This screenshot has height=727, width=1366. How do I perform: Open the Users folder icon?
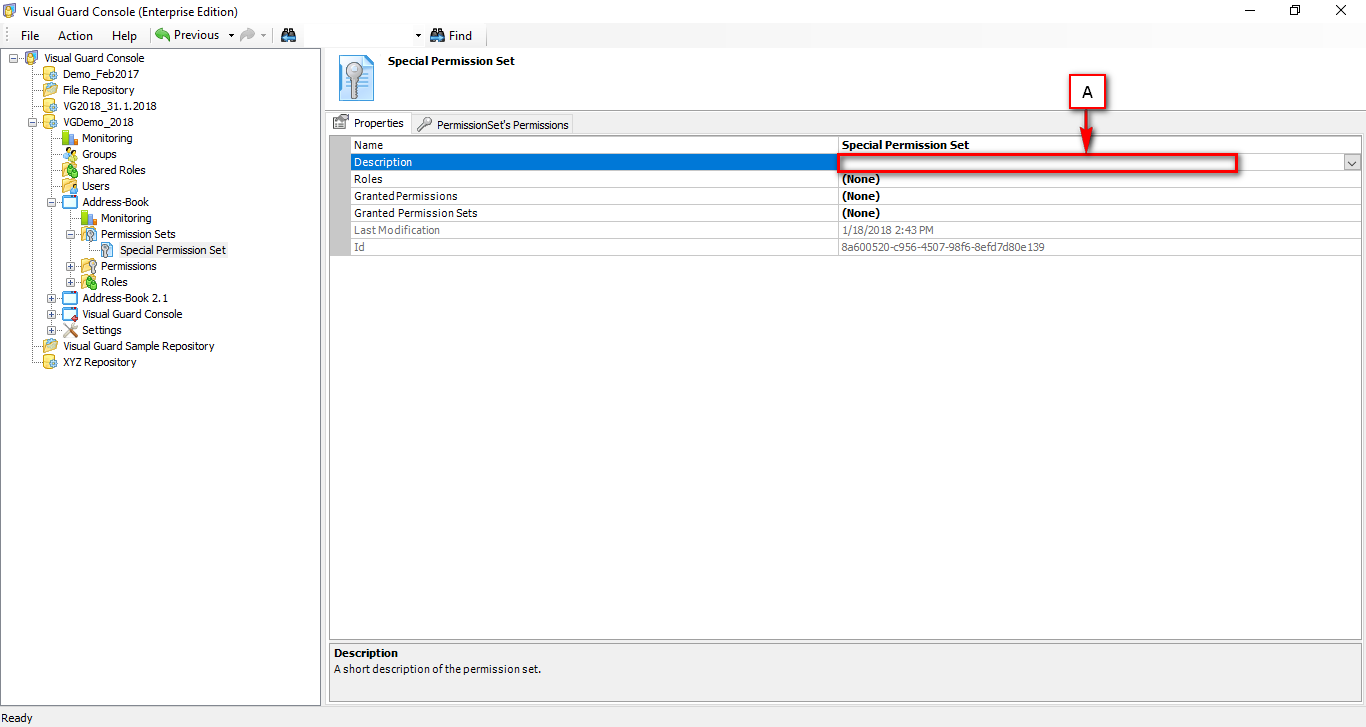[x=69, y=186]
